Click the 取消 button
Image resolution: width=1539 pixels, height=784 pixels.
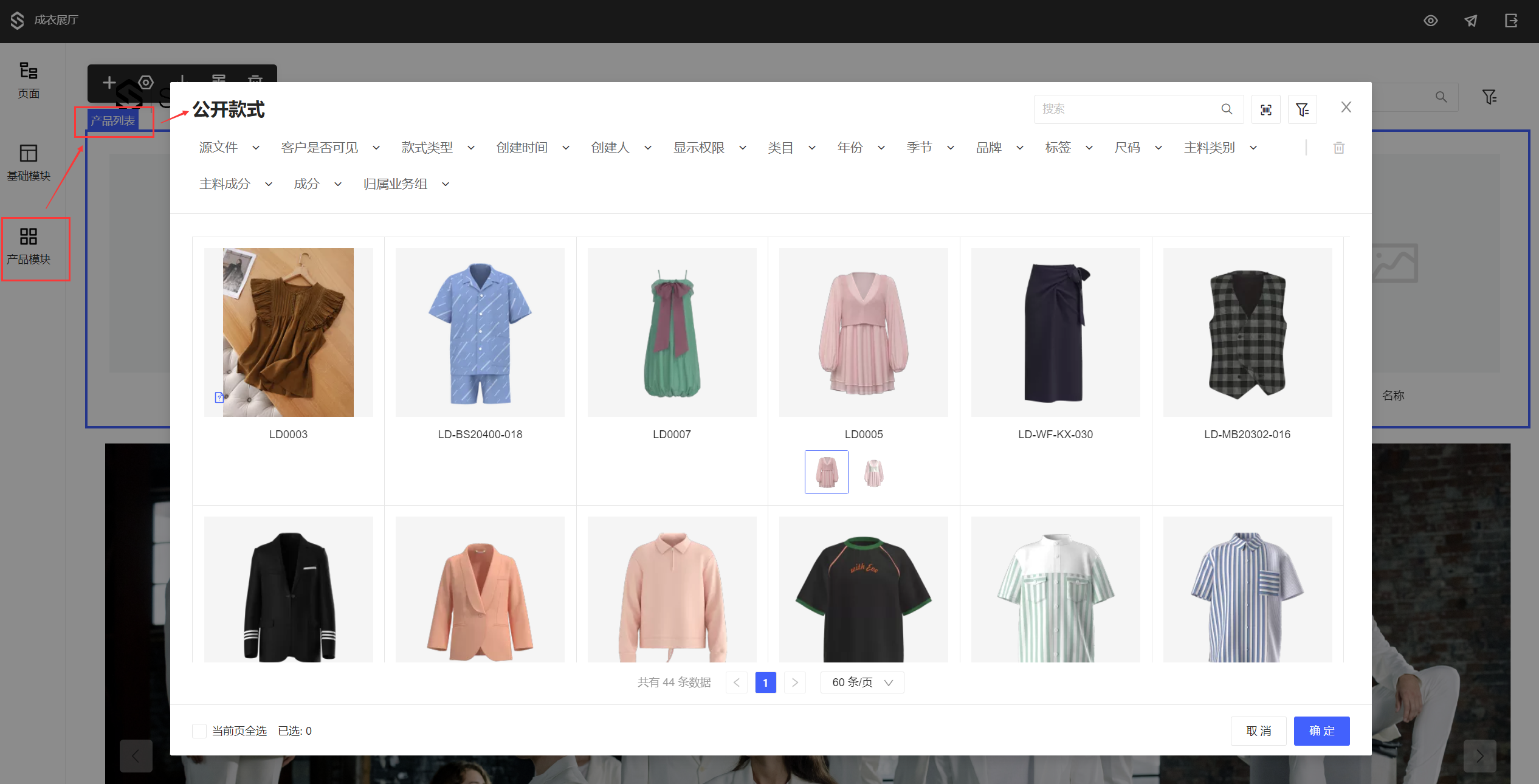[x=1258, y=731]
